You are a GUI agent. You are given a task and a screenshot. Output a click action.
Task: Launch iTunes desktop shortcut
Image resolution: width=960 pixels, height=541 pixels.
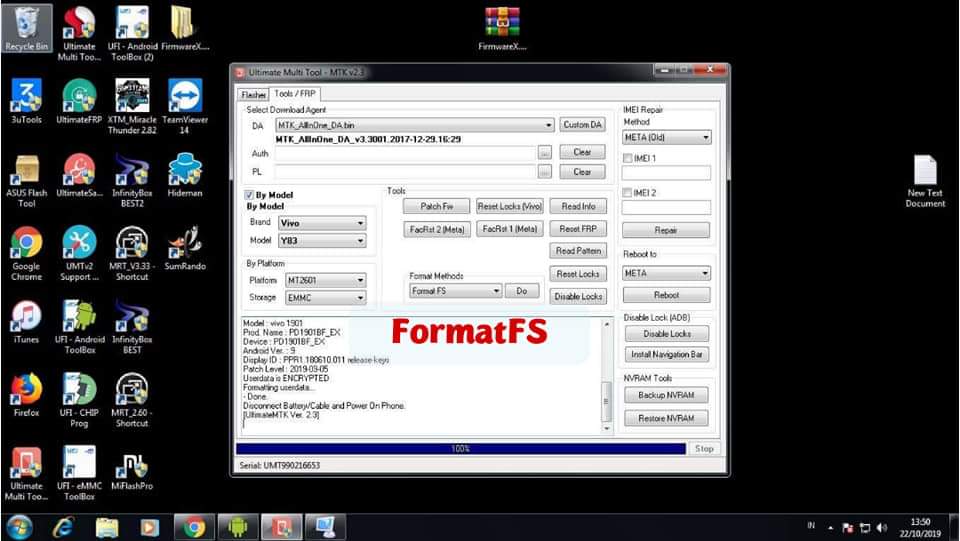pos(26,321)
